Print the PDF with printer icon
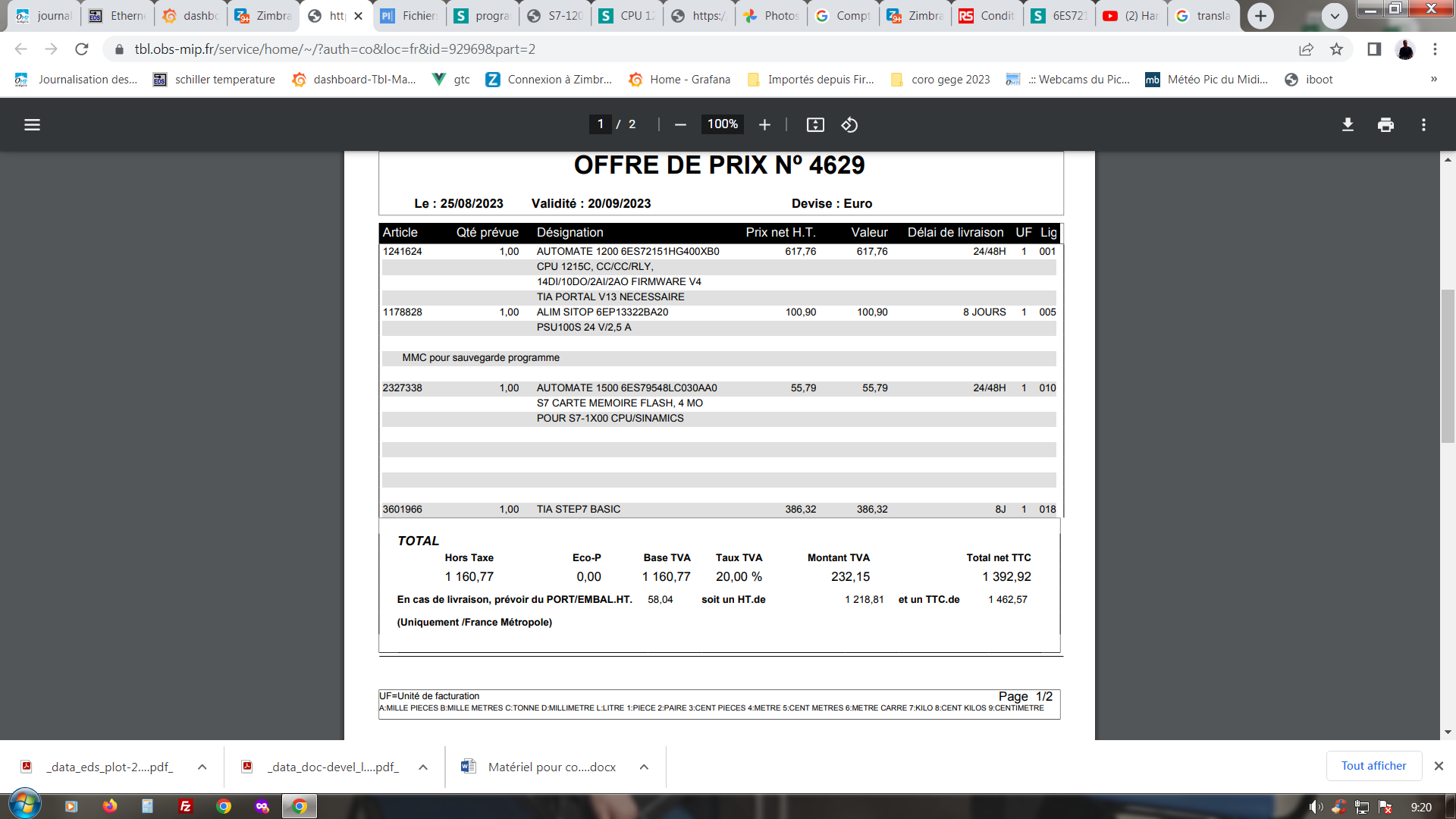This screenshot has width=1456, height=819. (x=1385, y=124)
